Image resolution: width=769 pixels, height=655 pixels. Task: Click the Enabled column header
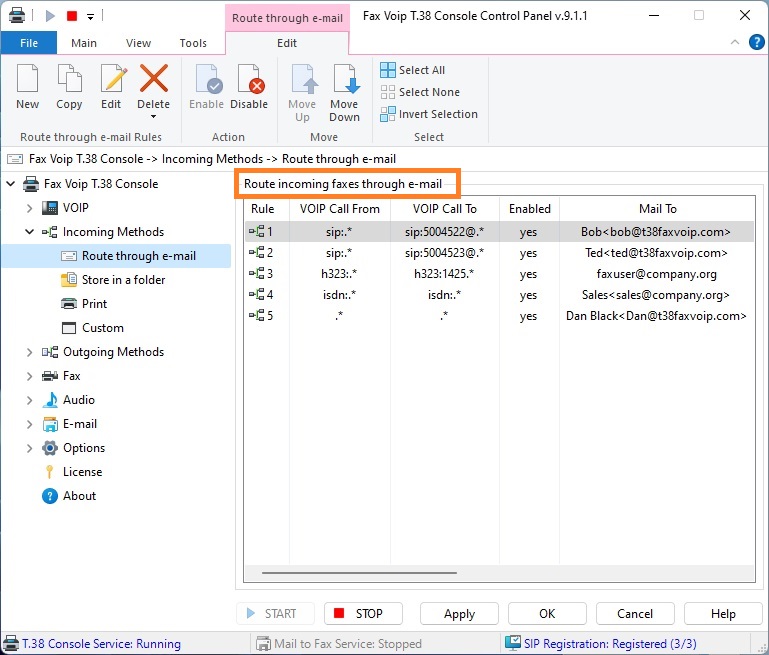530,209
